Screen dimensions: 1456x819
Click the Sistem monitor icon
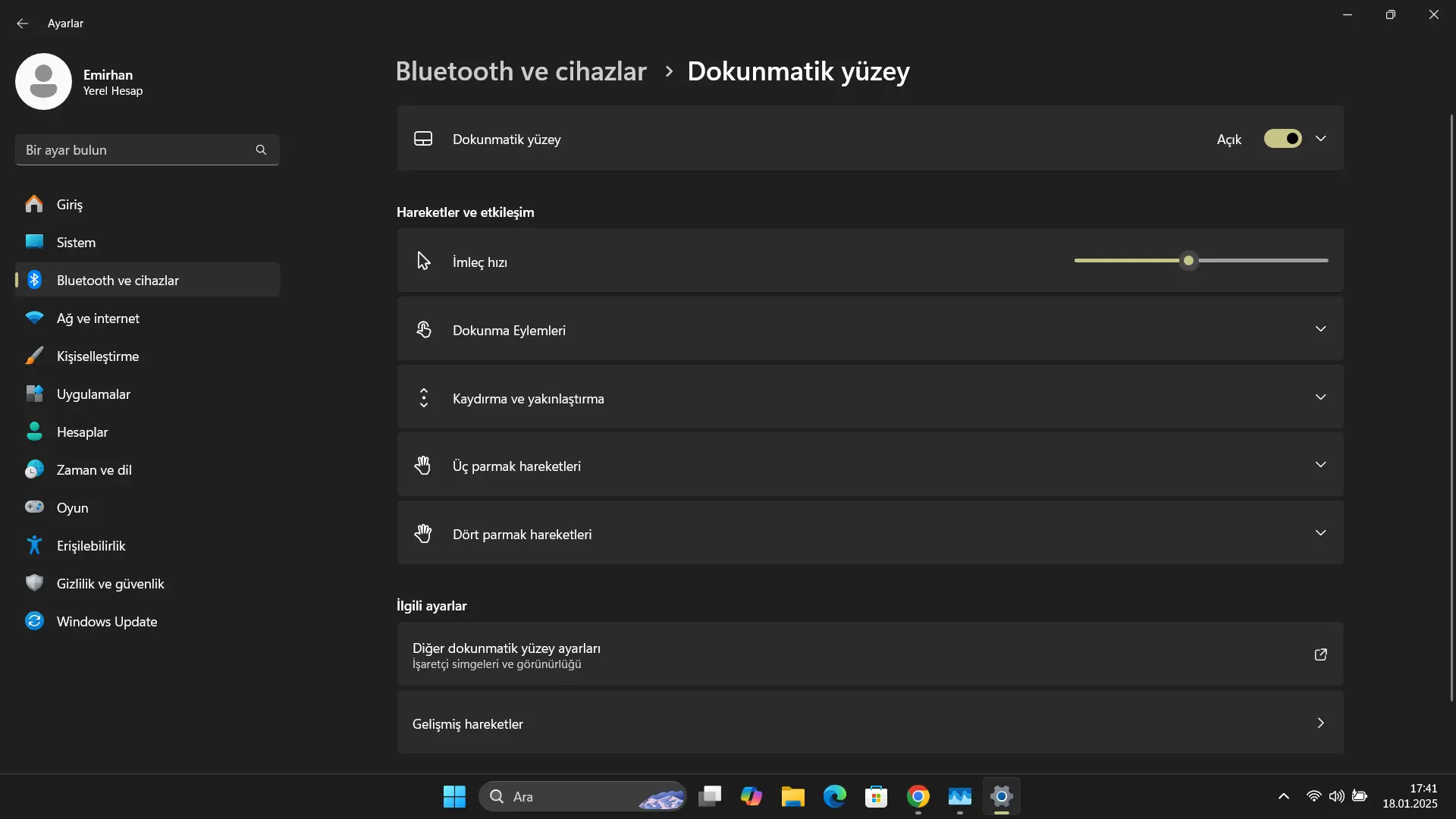click(34, 242)
